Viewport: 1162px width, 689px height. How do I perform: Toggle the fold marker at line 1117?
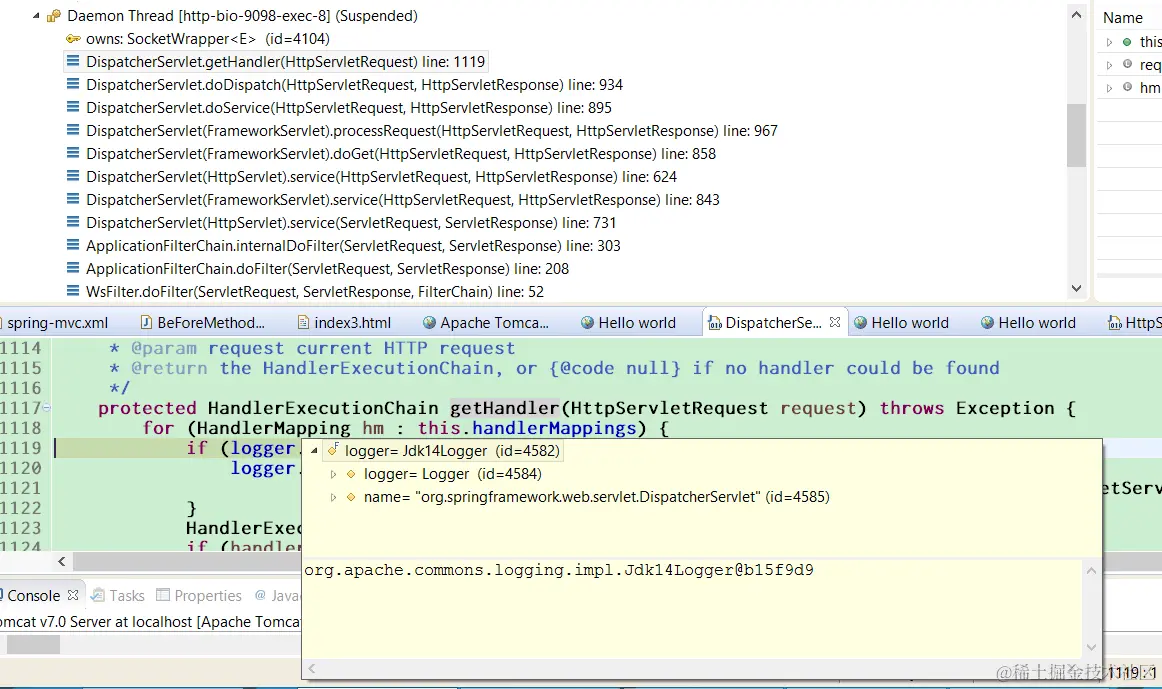(x=47, y=407)
